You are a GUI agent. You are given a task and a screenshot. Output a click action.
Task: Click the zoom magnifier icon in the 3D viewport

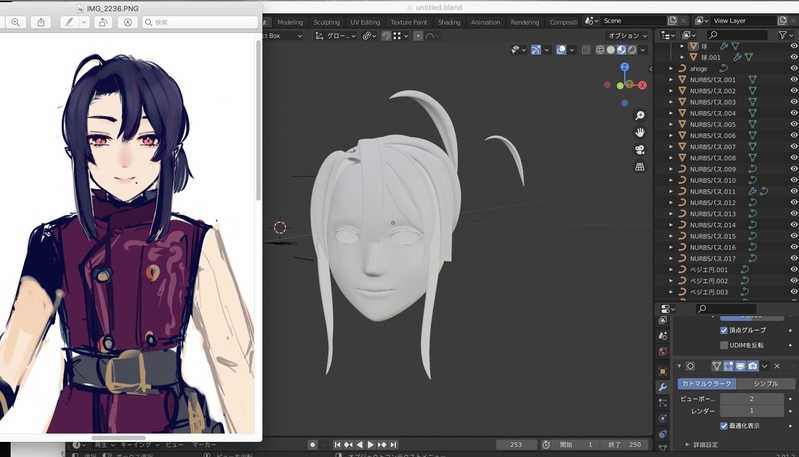point(640,115)
